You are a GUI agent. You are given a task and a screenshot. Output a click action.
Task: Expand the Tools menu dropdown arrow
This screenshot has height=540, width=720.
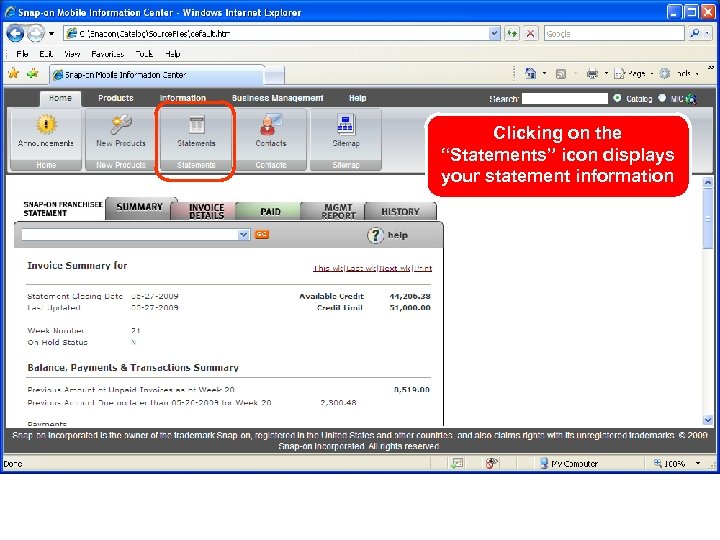pyautogui.click(x=697, y=73)
